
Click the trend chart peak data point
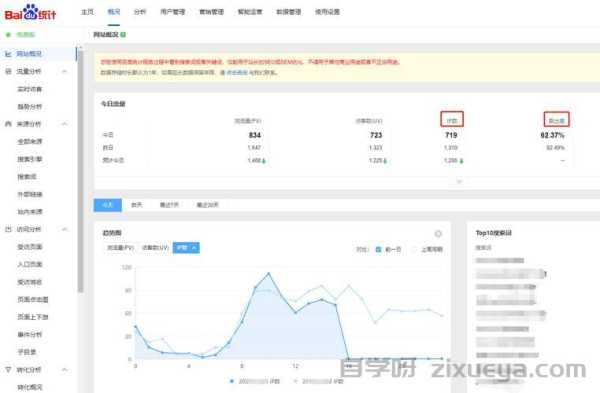pos(269,273)
